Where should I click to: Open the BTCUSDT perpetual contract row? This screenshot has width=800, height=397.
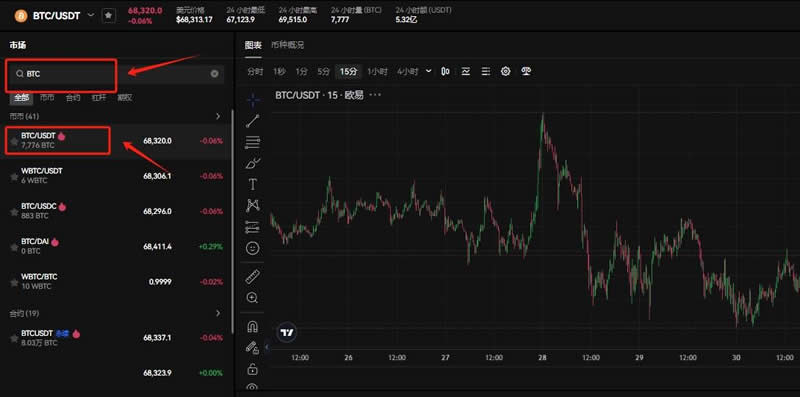(x=116, y=338)
